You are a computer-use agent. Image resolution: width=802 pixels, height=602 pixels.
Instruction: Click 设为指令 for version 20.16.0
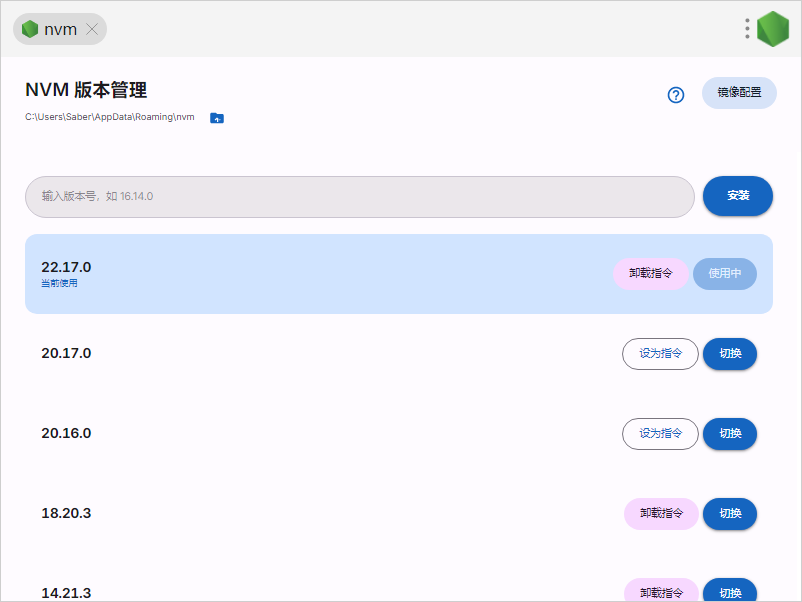tap(660, 434)
